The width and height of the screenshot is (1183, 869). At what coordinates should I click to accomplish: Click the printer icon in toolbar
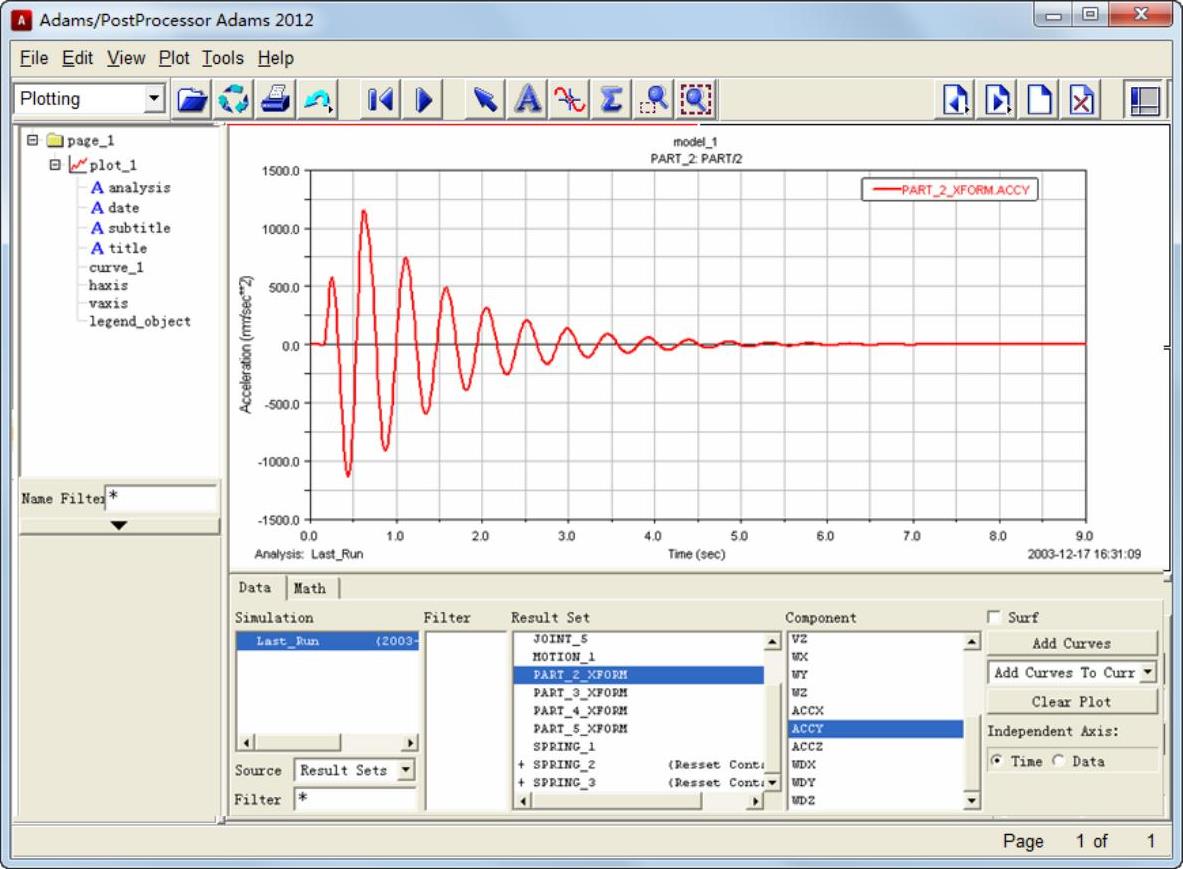[276, 99]
